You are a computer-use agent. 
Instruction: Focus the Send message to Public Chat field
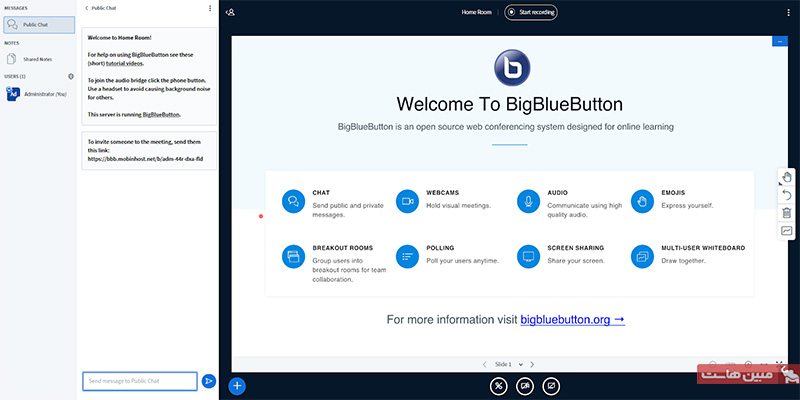[x=140, y=381]
